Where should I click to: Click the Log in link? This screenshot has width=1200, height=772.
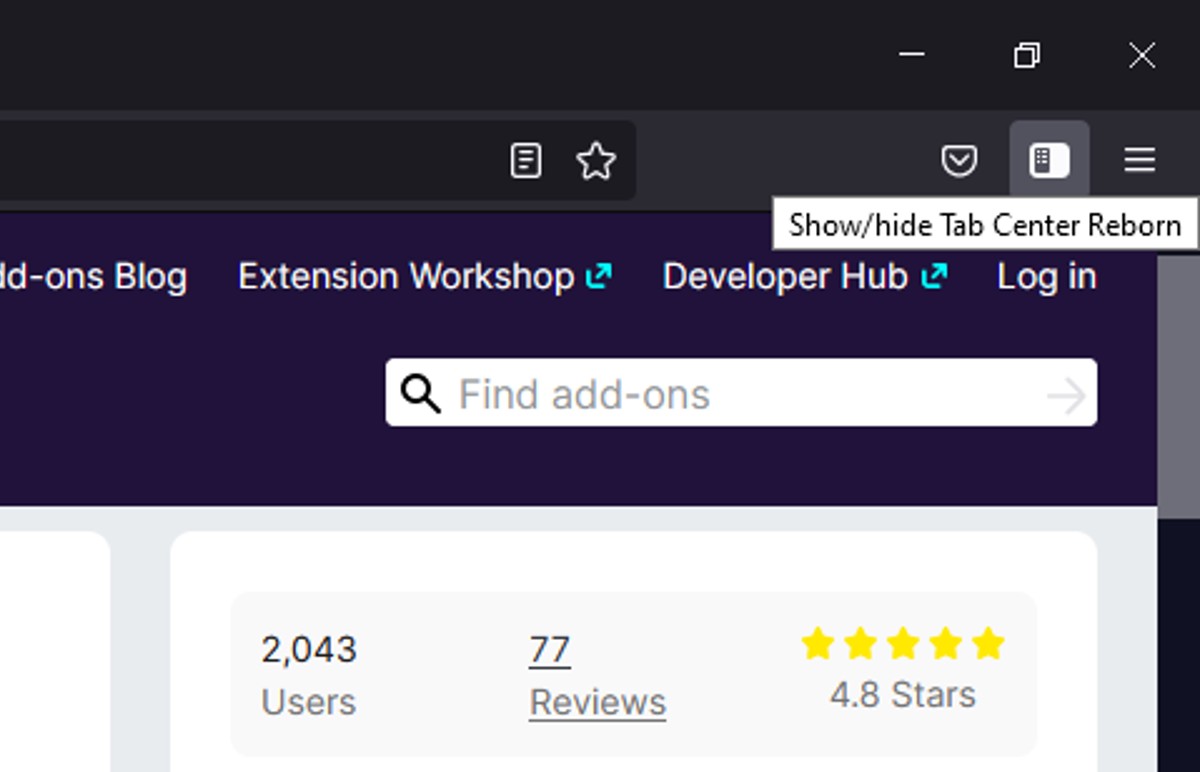tap(1045, 277)
